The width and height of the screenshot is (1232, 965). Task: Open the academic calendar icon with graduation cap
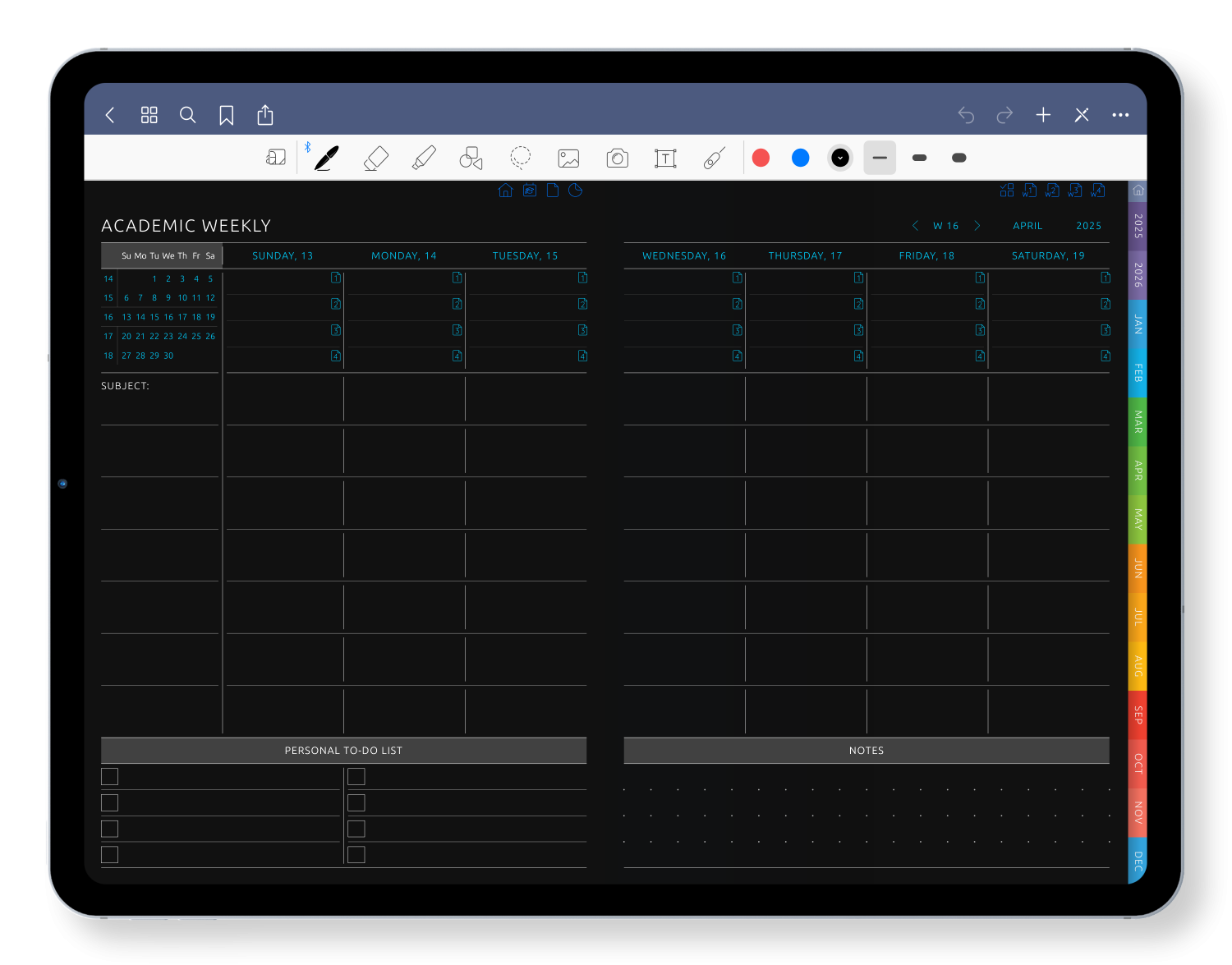tap(530, 191)
